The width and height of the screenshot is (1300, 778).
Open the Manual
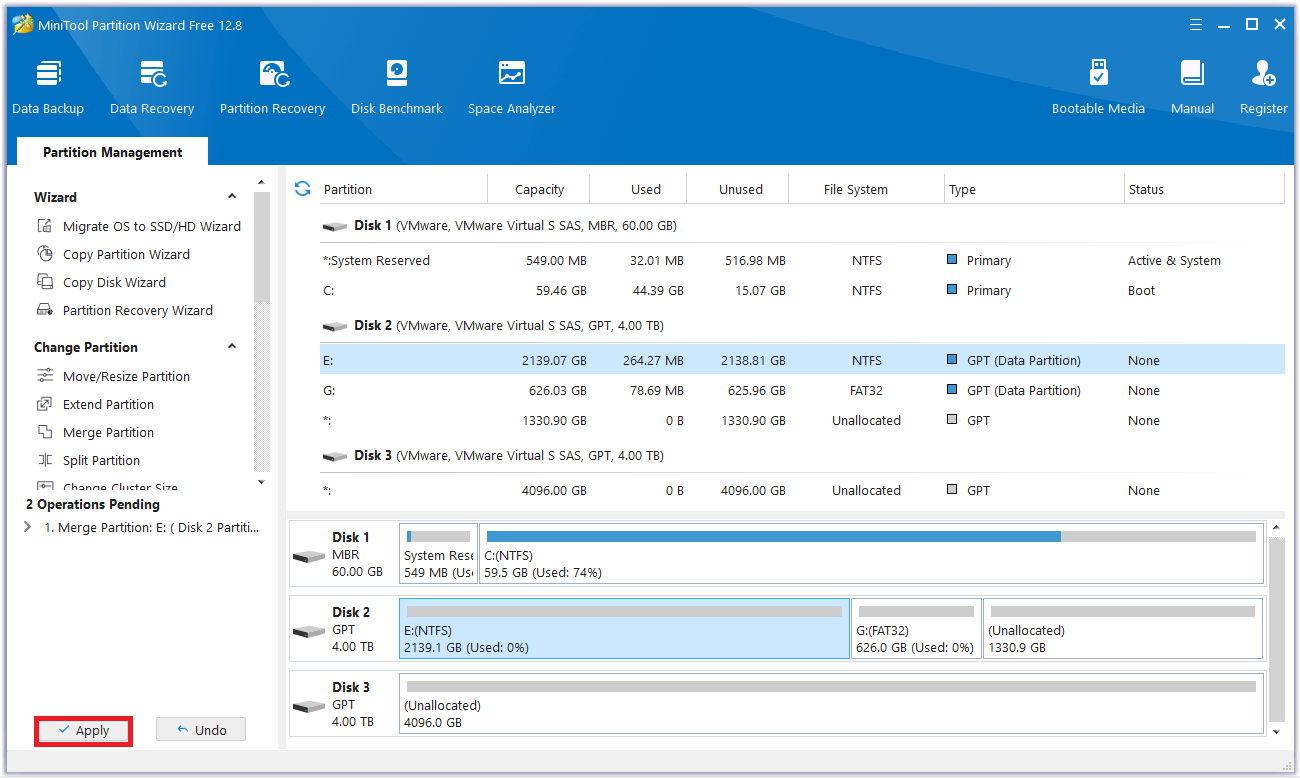[x=1192, y=87]
